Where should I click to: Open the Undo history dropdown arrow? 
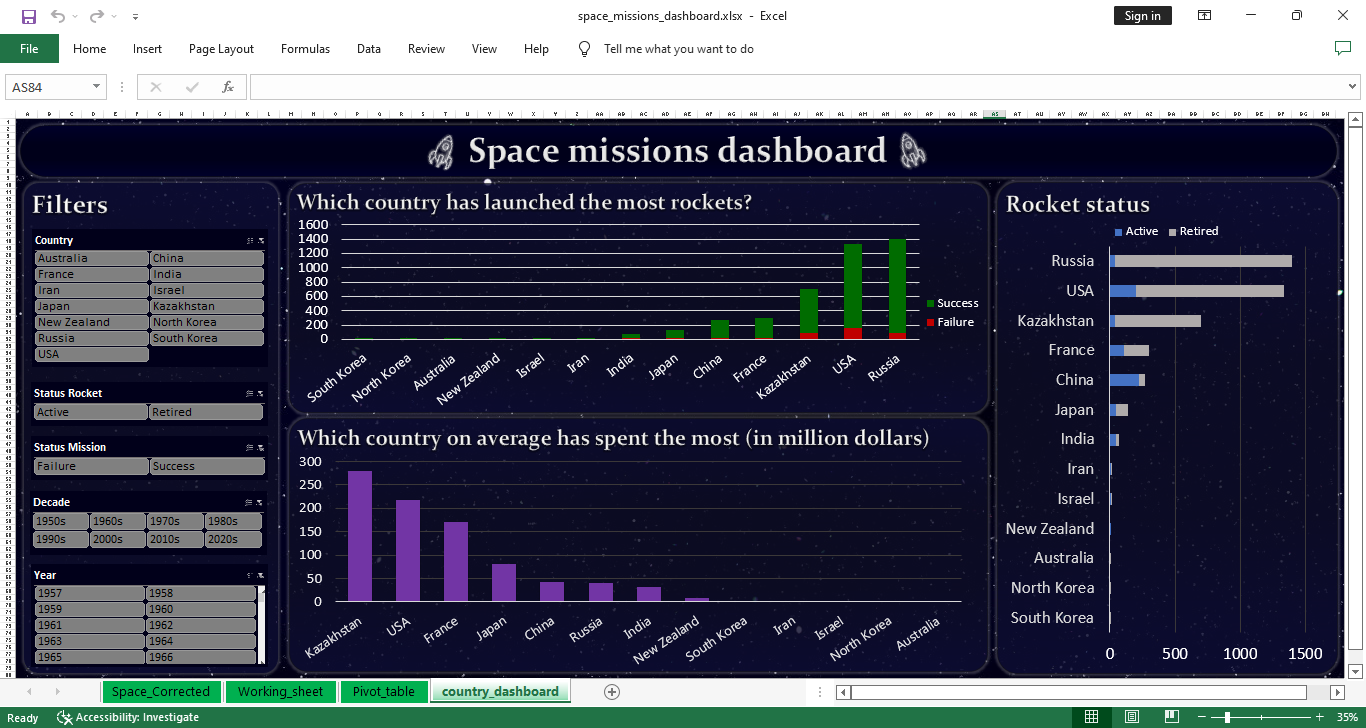[76, 17]
